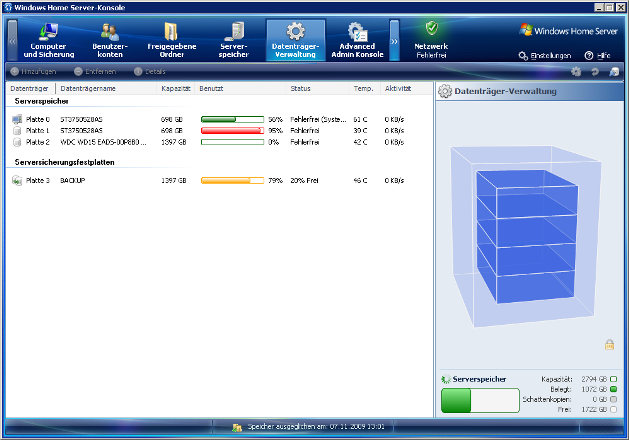
Task: Open the Computer und Sicherung tab
Action: pyautogui.click(x=49, y=40)
